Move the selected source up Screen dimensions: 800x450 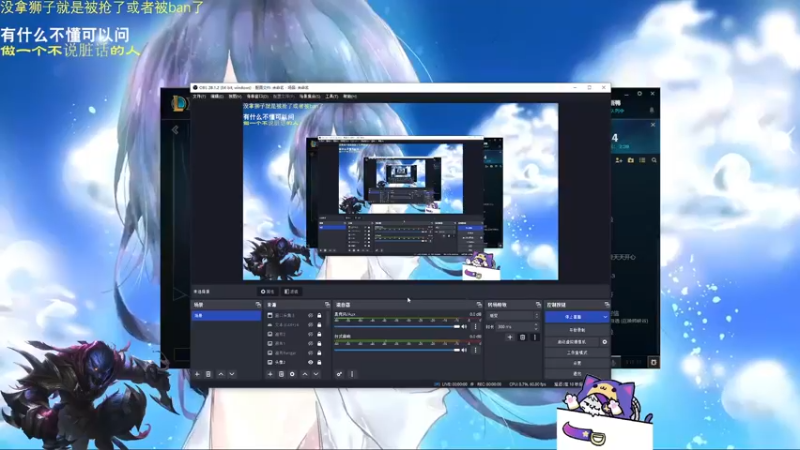coord(305,374)
